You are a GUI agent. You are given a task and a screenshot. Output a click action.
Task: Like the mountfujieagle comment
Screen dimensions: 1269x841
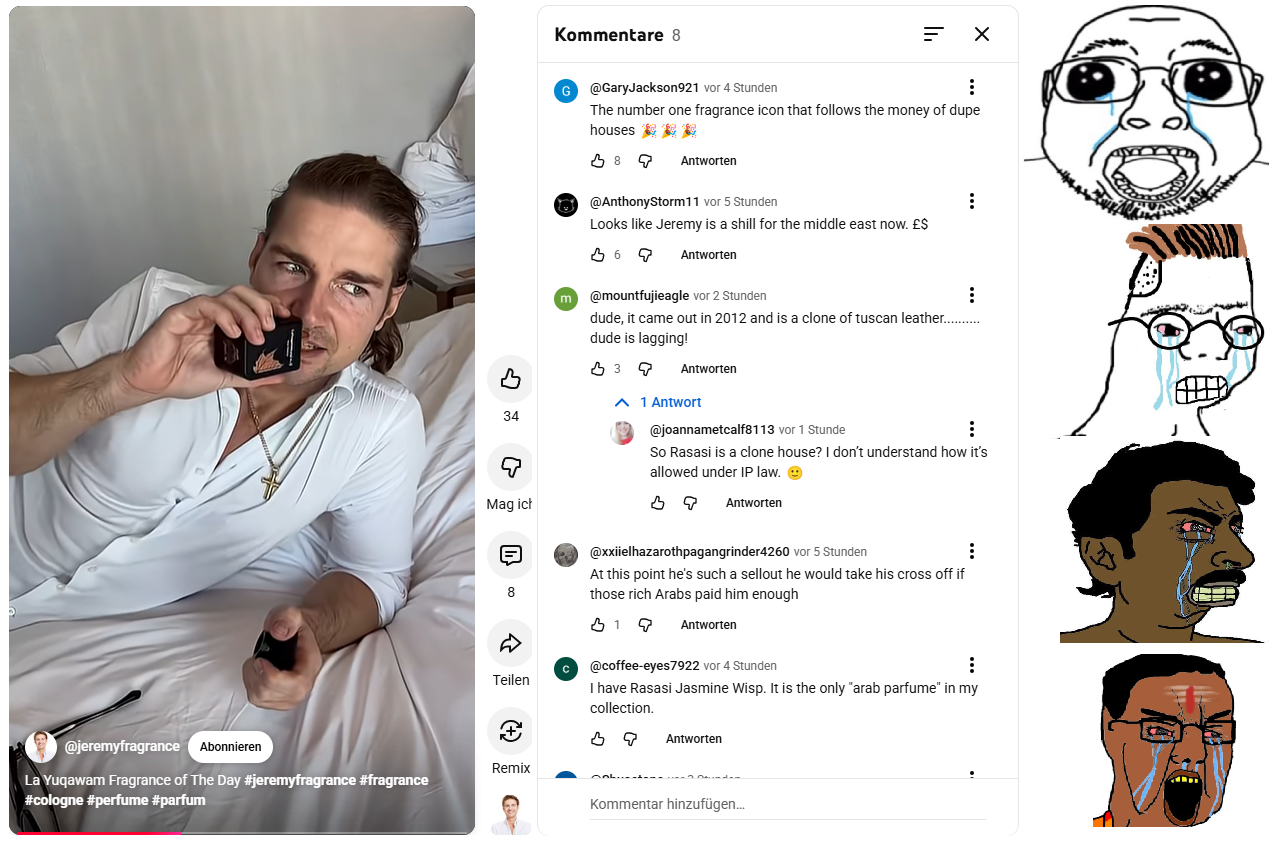tap(598, 369)
